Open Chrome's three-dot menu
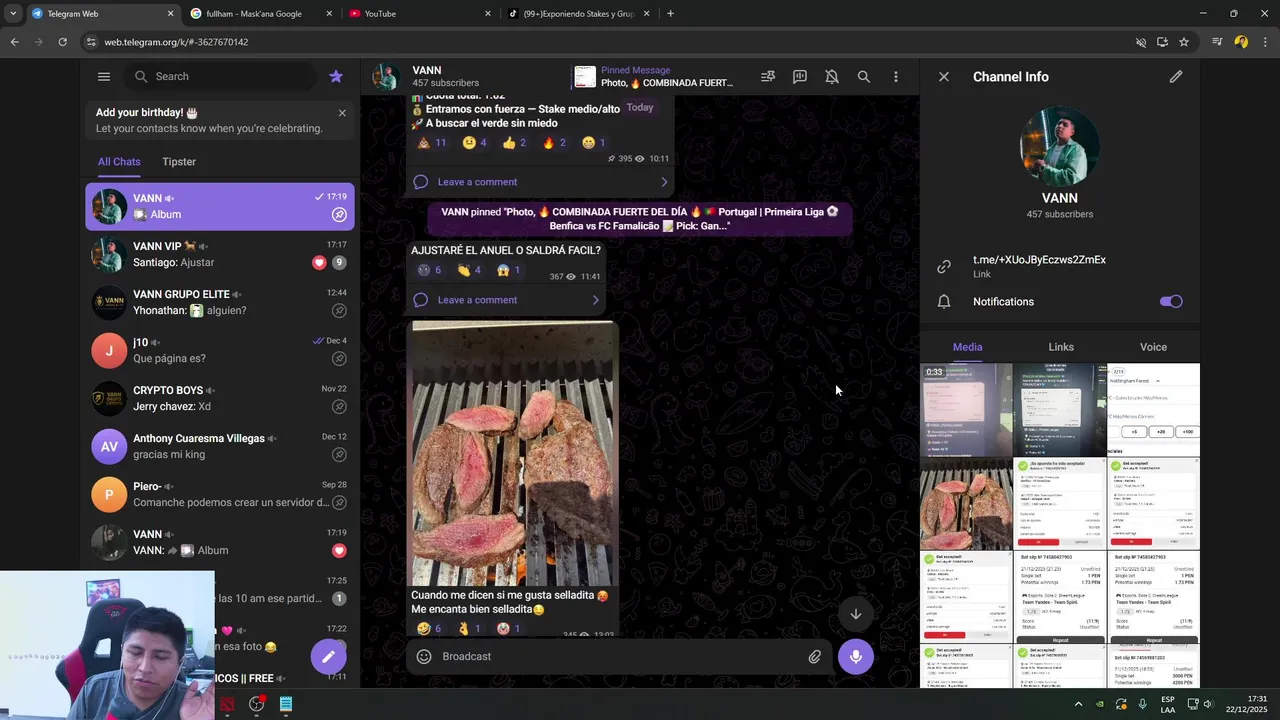The image size is (1280, 720). tap(1266, 42)
